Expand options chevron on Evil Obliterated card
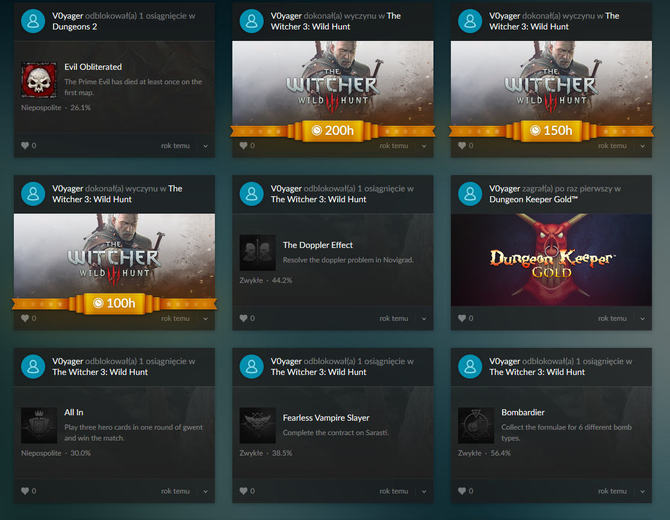Viewport: 670px width, 520px height. (206, 146)
